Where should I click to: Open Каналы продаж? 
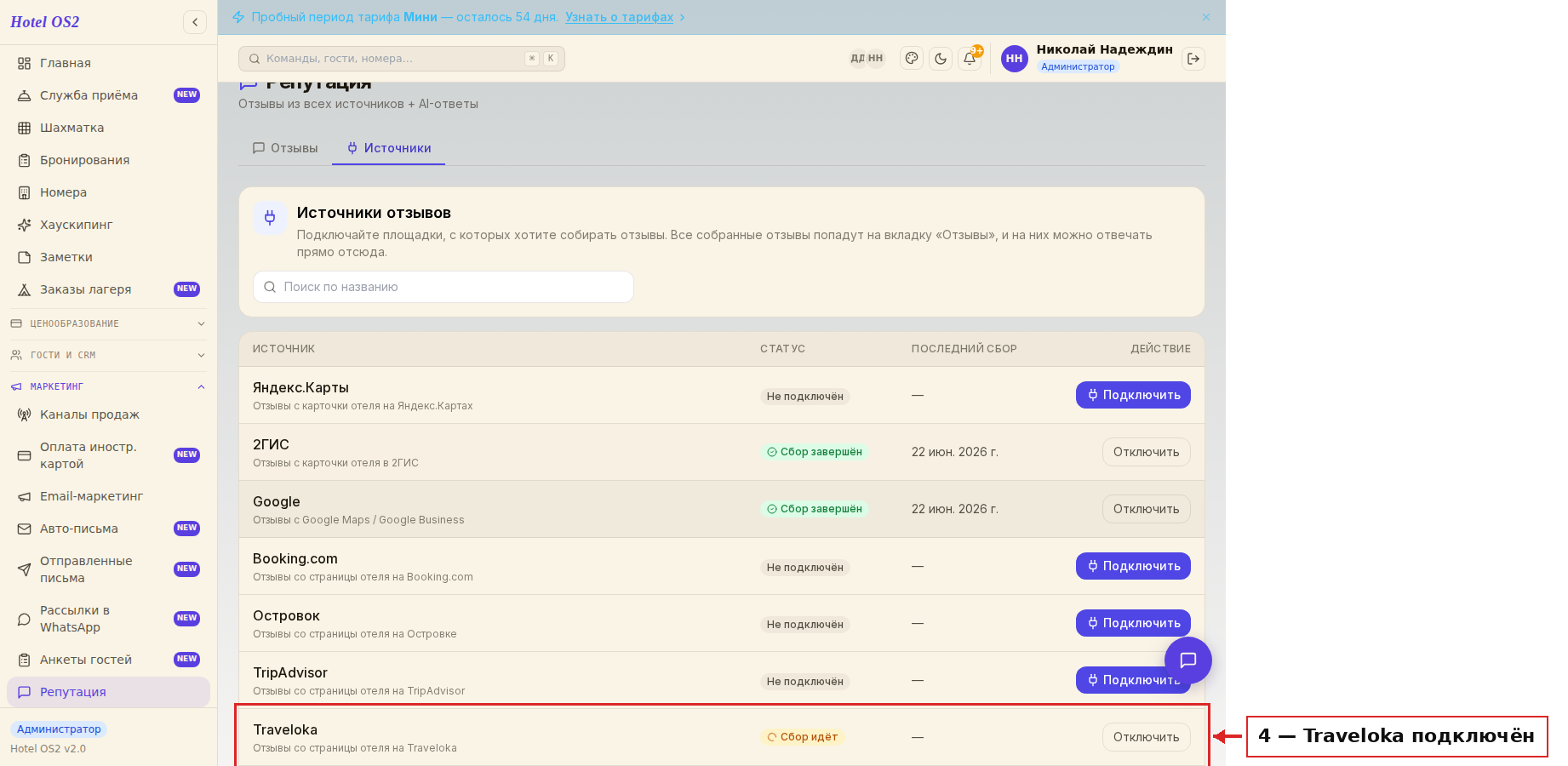pos(108,414)
